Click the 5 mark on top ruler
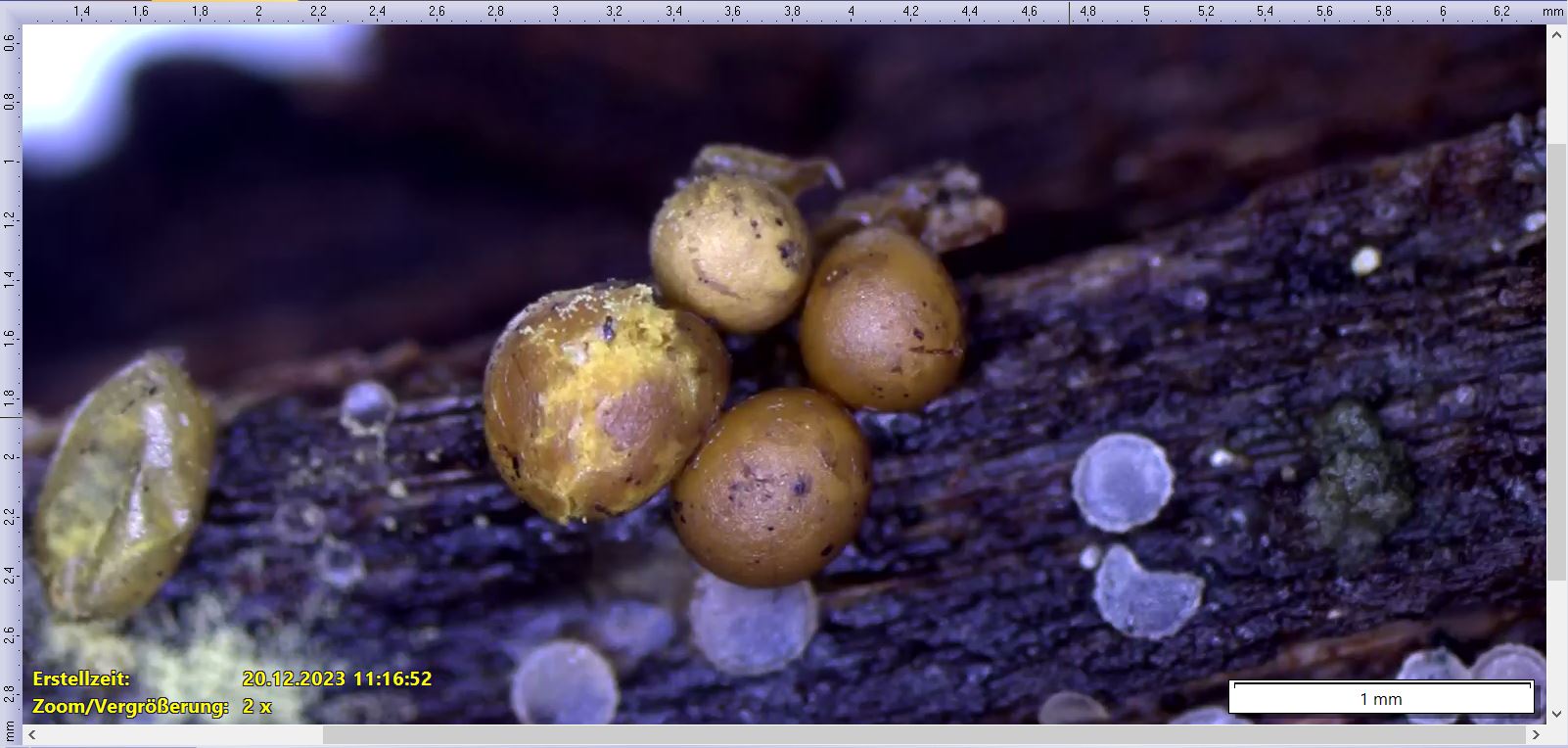 click(x=1146, y=12)
